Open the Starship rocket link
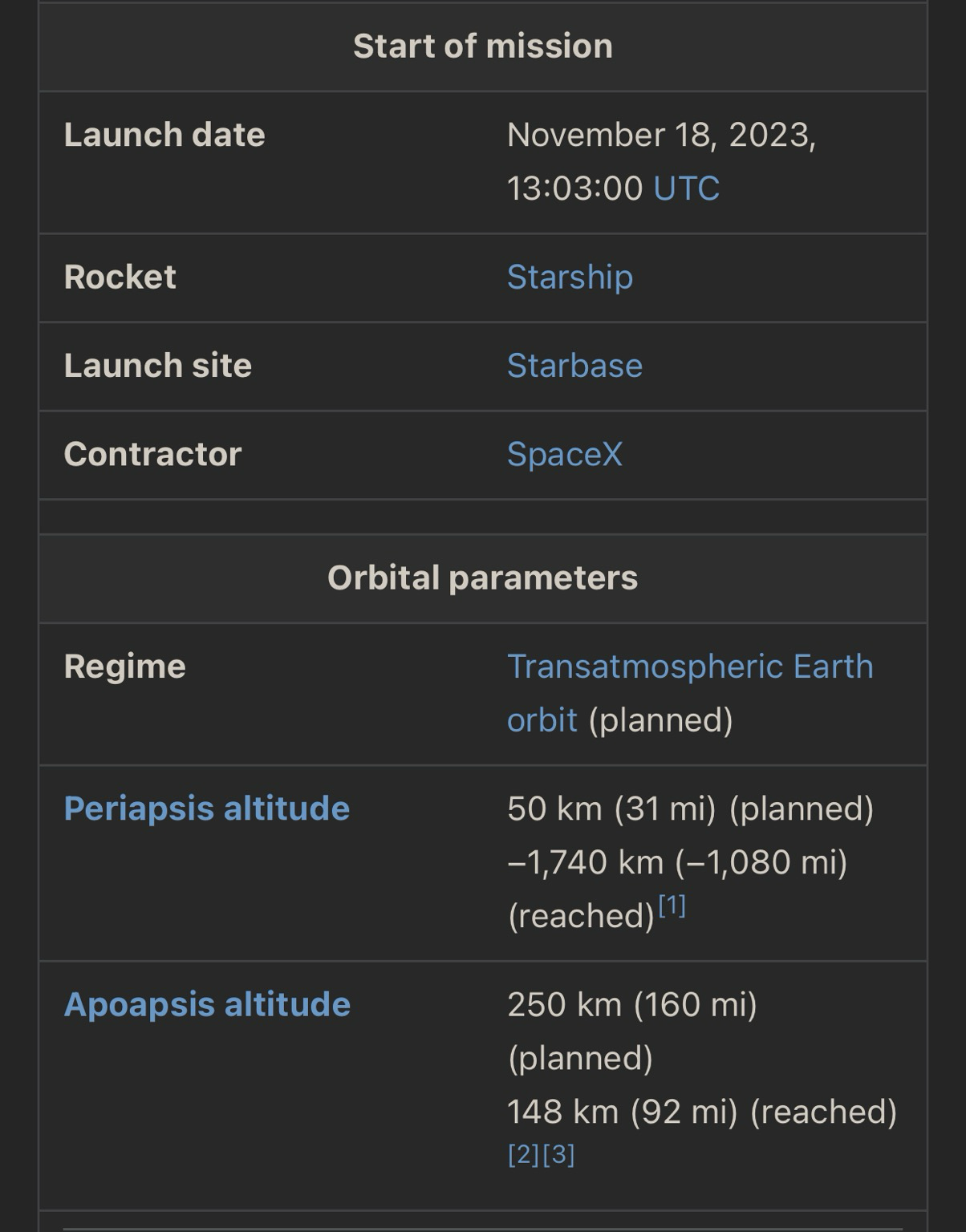This screenshot has height=1232, width=966. click(x=570, y=277)
